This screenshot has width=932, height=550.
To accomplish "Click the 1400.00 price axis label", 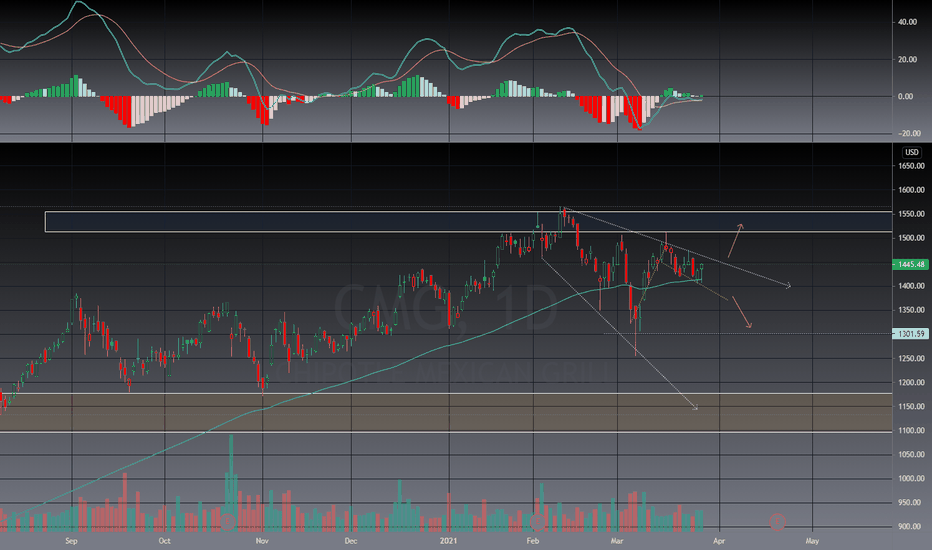I will pyautogui.click(x=911, y=286).
